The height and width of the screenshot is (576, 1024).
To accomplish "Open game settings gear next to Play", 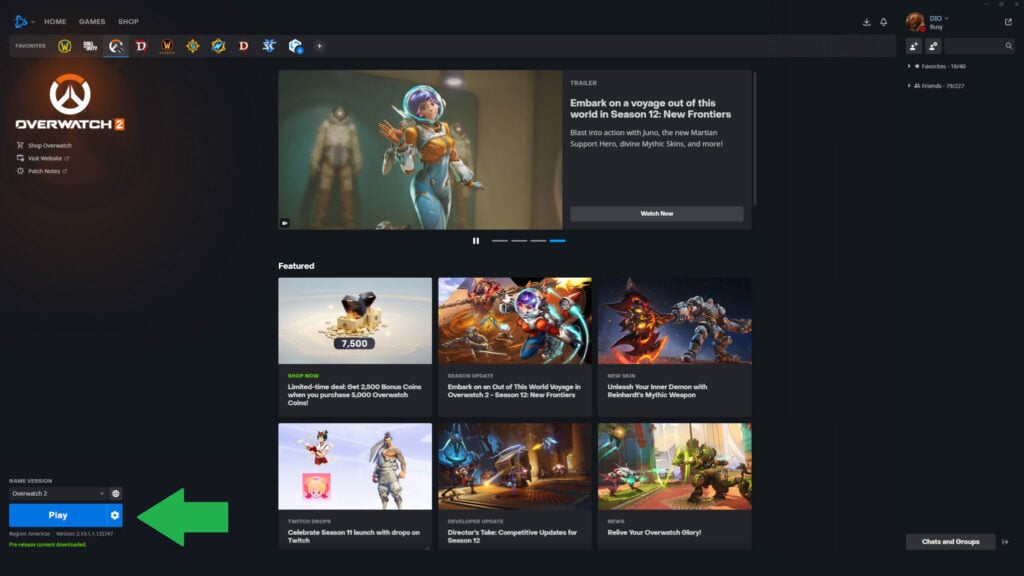I will (x=117, y=515).
